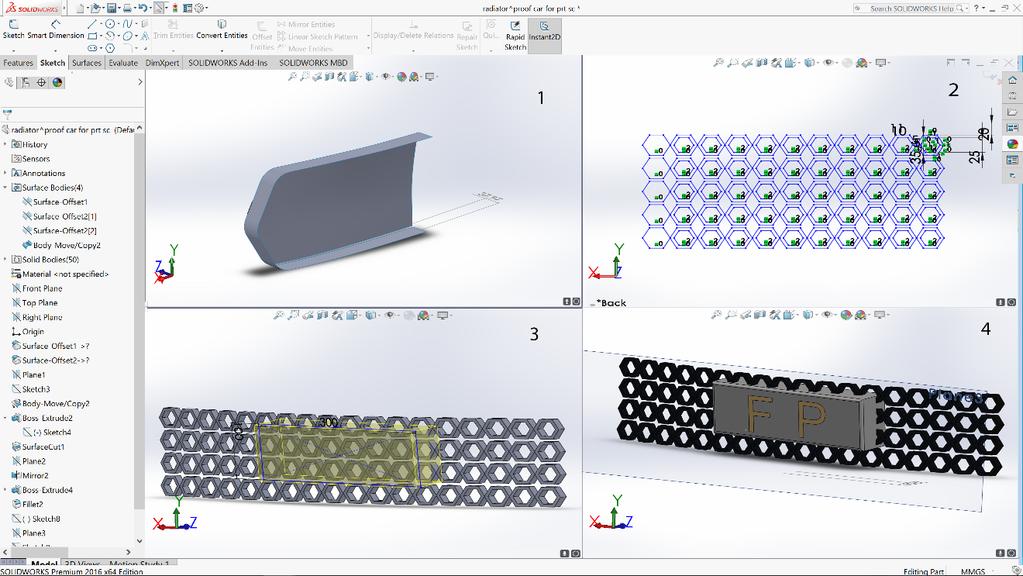This screenshot has width=1023, height=576.
Task: Switch to the Features tab
Action: coord(18,63)
